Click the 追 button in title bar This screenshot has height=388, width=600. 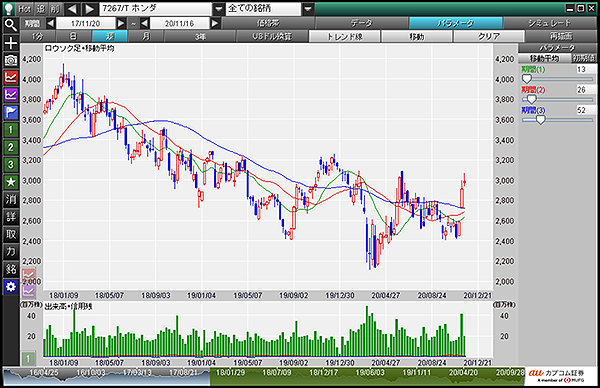point(41,9)
